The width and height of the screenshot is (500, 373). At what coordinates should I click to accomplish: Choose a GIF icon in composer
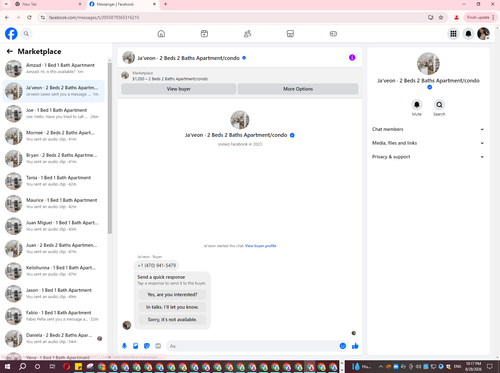(x=158, y=346)
